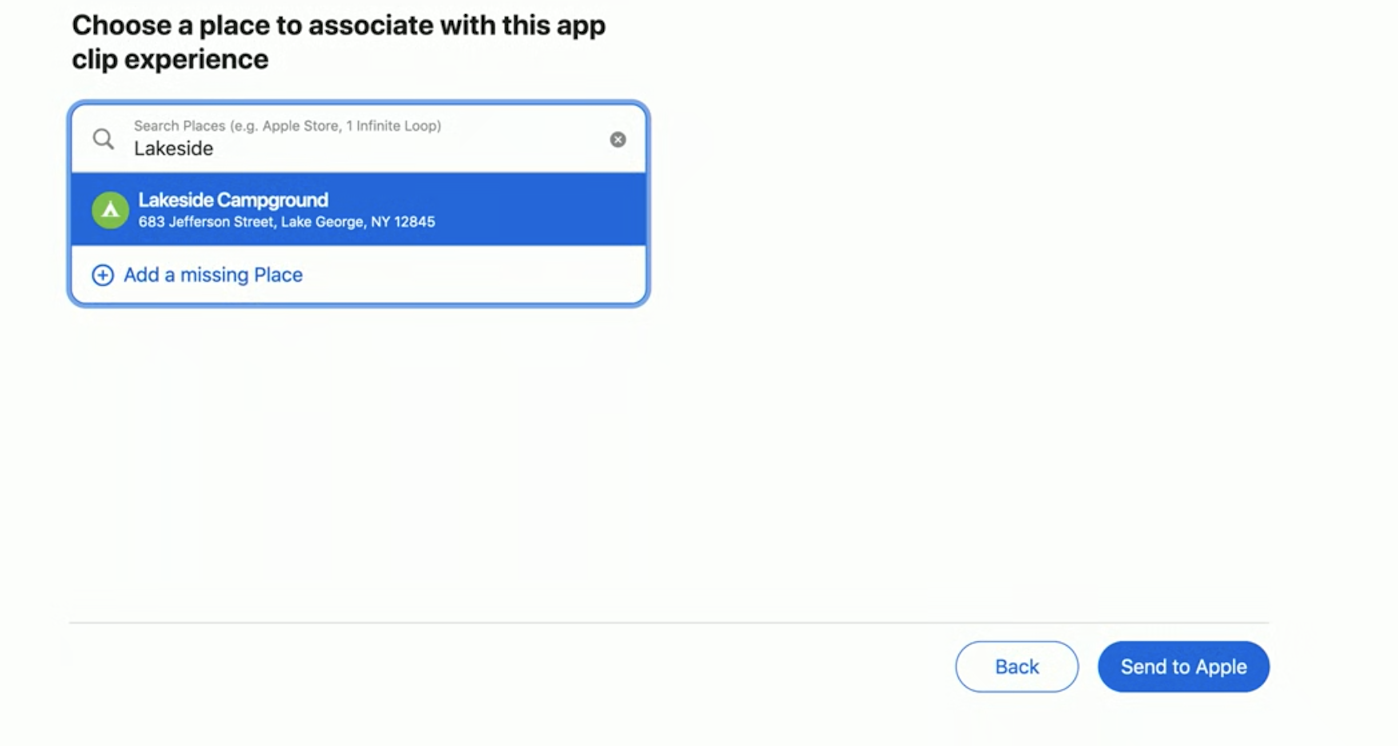Click the 683 Jefferson Street address line
The width and height of the screenshot is (1398, 746).
pos(287,222)
